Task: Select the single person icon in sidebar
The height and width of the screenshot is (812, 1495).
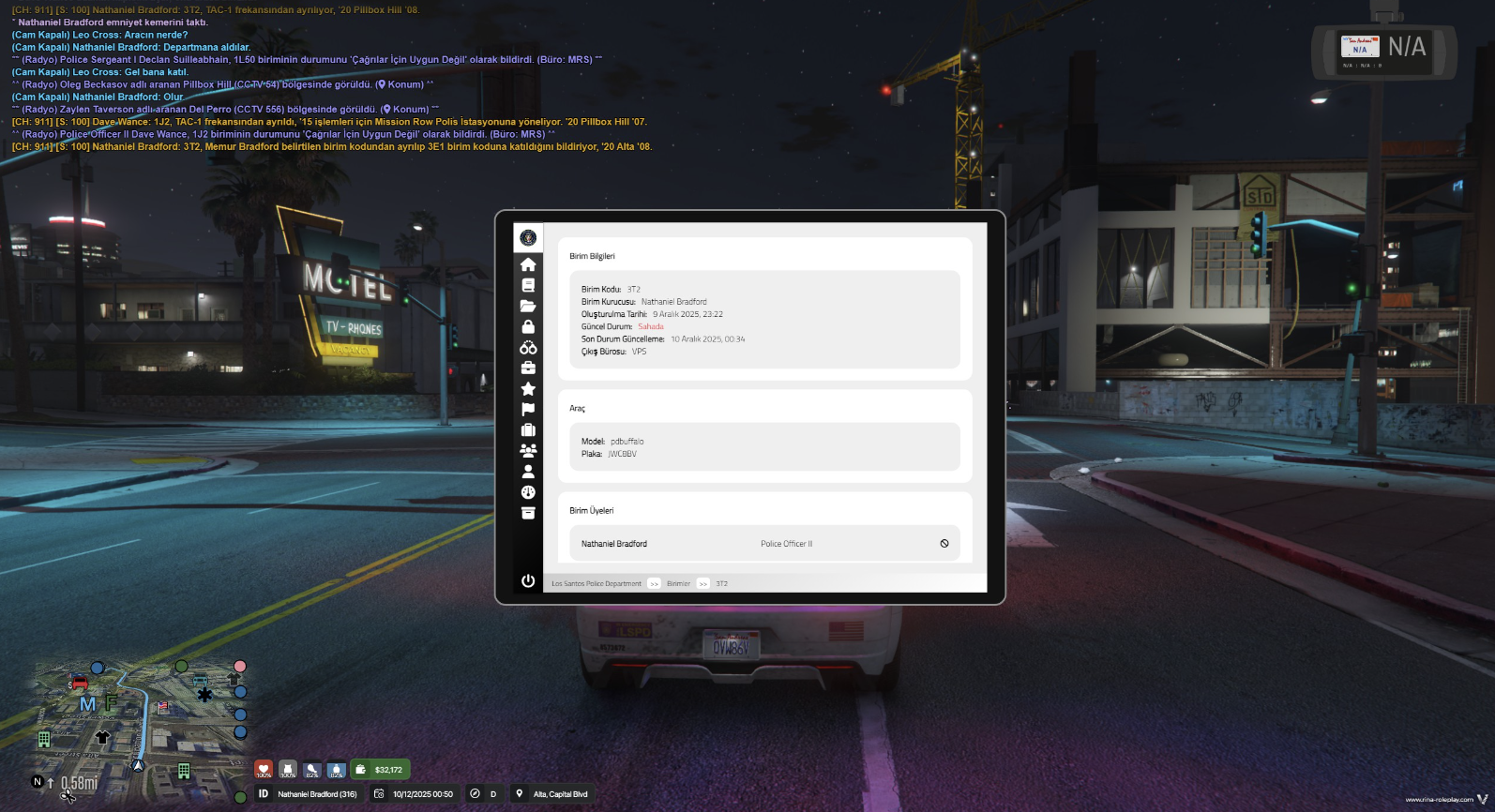Action: (528, 472)
